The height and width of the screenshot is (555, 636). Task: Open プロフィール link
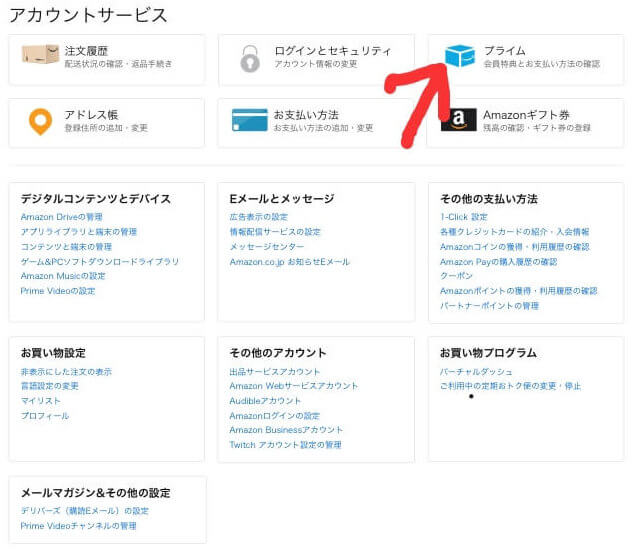click(45, 416)
